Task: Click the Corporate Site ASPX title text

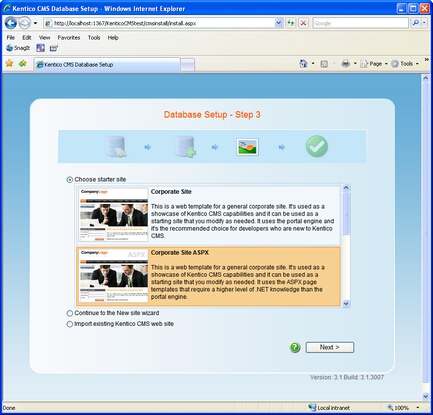Action: [x=180, y=253]
